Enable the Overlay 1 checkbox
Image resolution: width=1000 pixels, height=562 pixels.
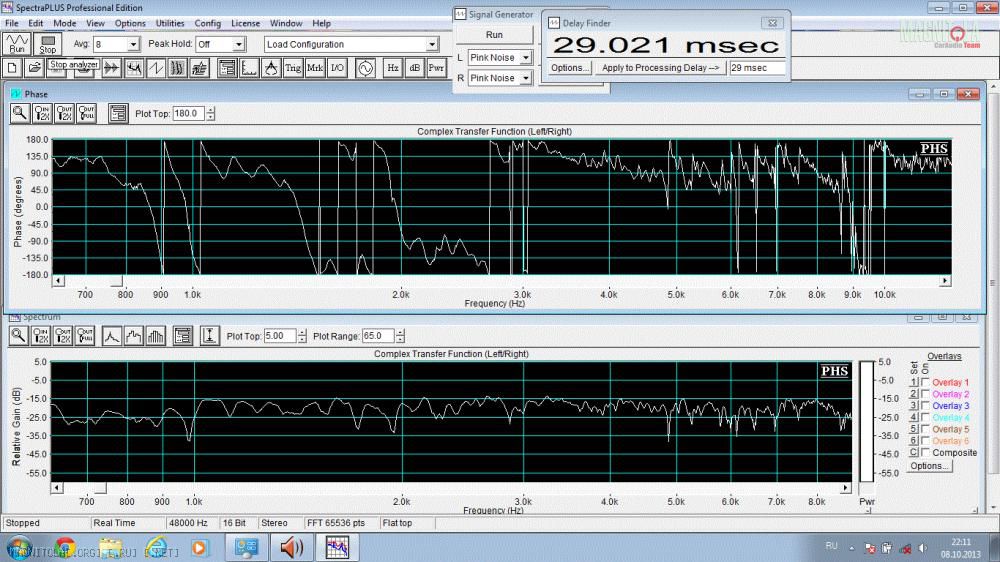pyautogui.click(x=925, y=383)
